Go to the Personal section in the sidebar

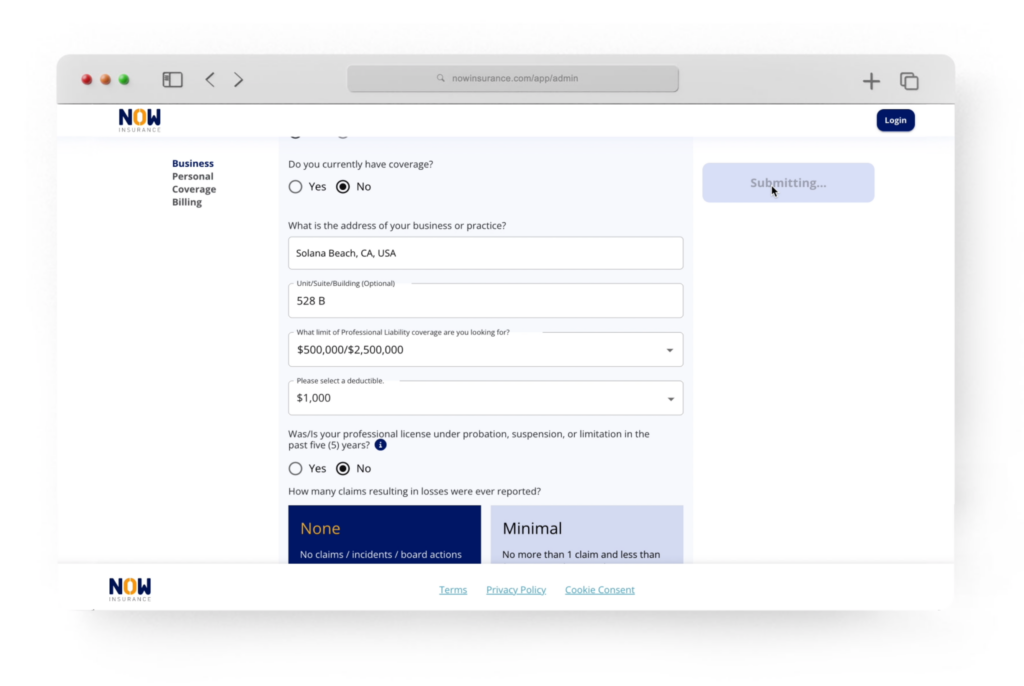[193, 176]
